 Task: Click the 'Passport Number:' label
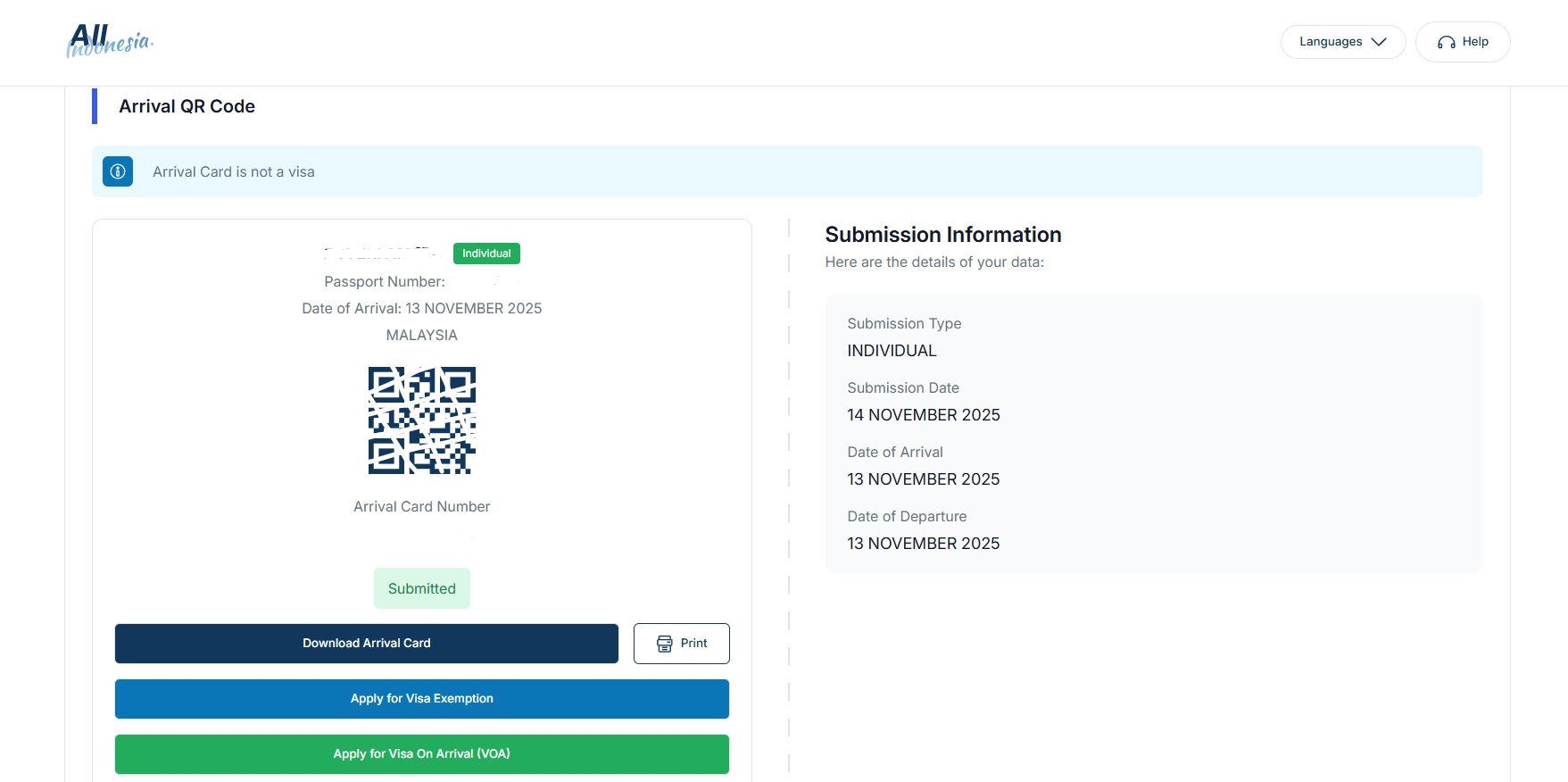(x=385, y=281)
